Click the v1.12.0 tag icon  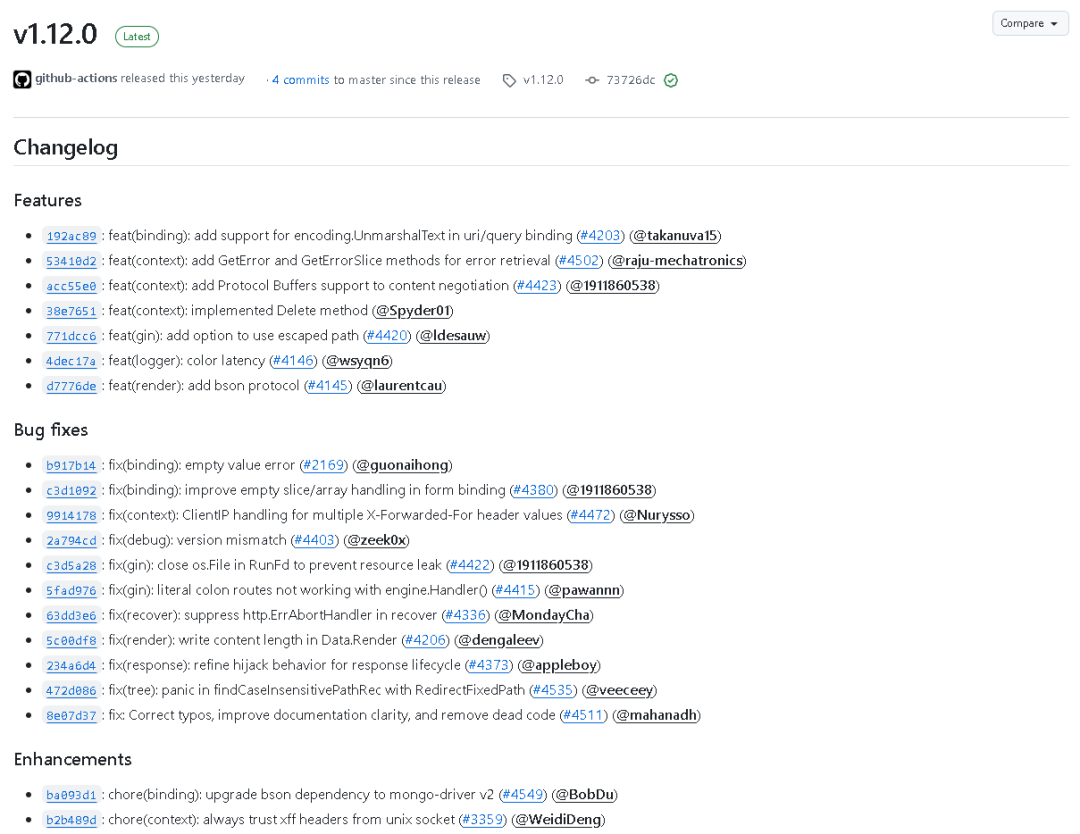coord(510,80)
